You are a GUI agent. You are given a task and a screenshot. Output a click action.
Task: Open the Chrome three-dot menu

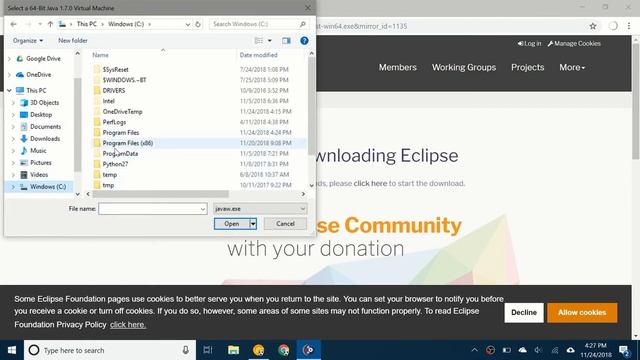[629, 26]
